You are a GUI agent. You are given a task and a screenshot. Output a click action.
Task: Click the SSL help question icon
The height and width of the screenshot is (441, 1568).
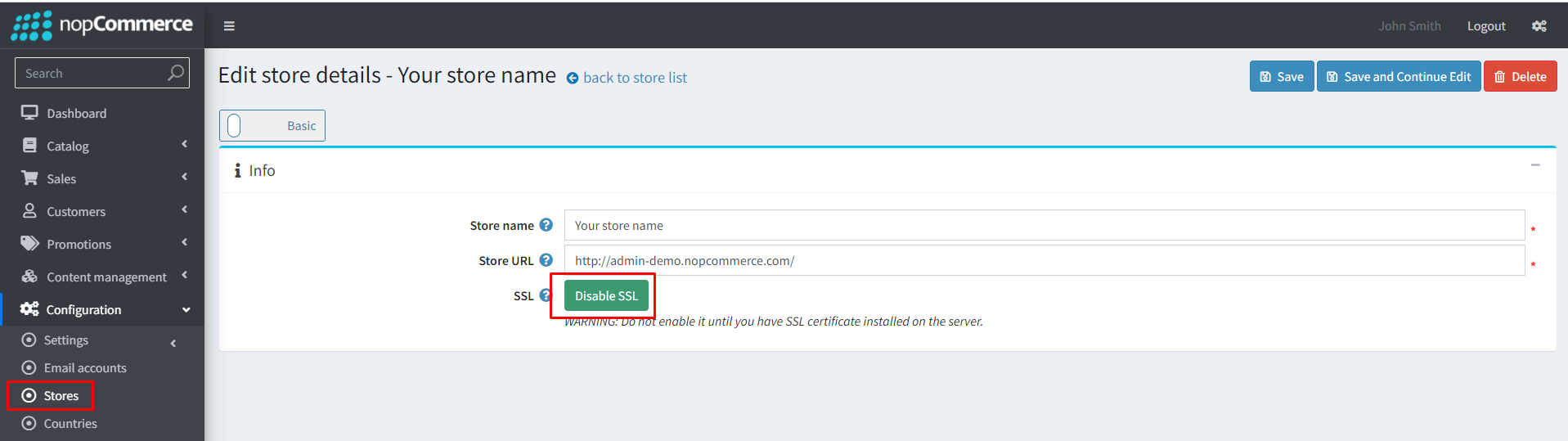click(546, 295)
